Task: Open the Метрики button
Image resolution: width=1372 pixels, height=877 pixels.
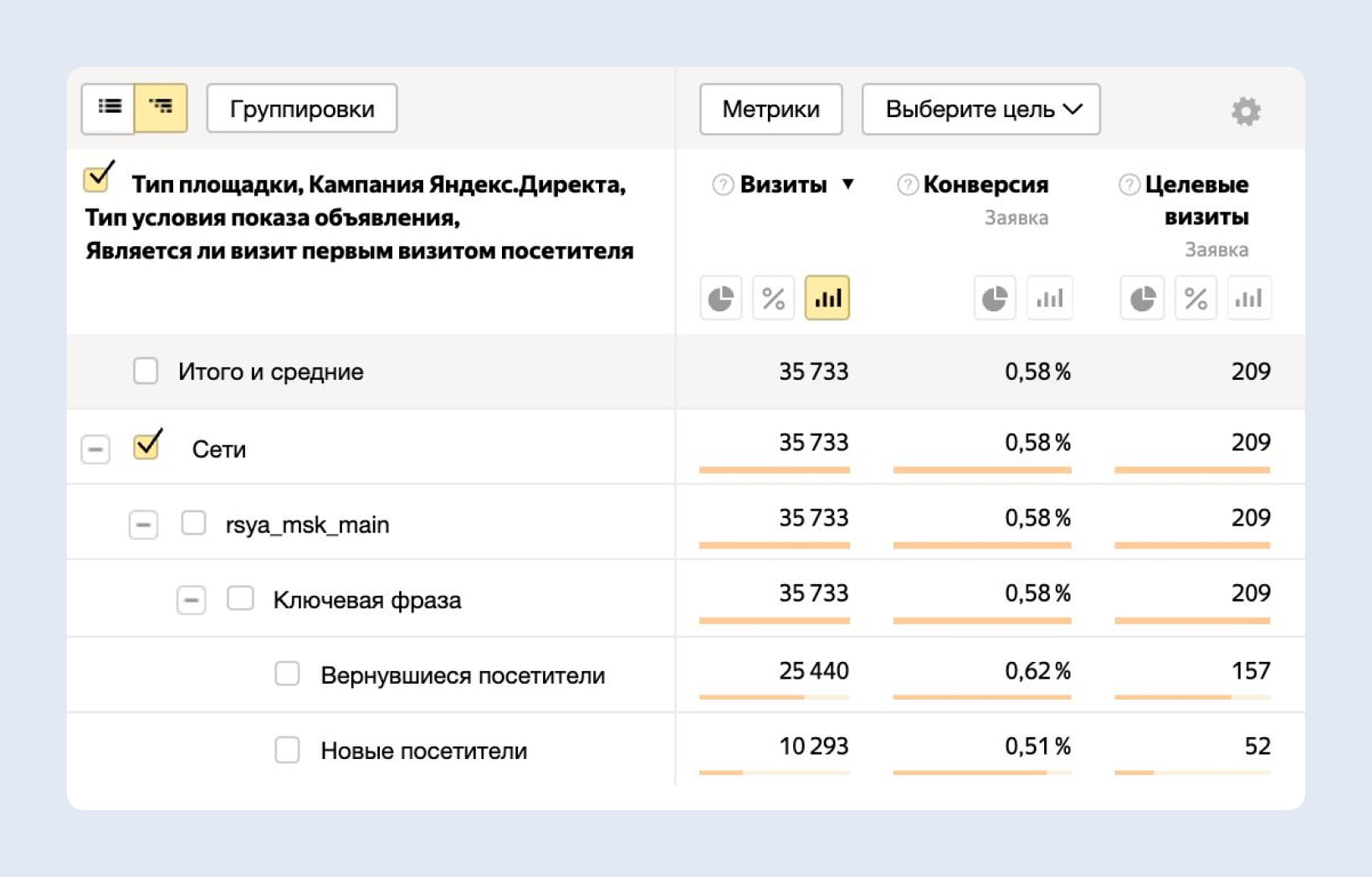Action: tap(771, 109)
